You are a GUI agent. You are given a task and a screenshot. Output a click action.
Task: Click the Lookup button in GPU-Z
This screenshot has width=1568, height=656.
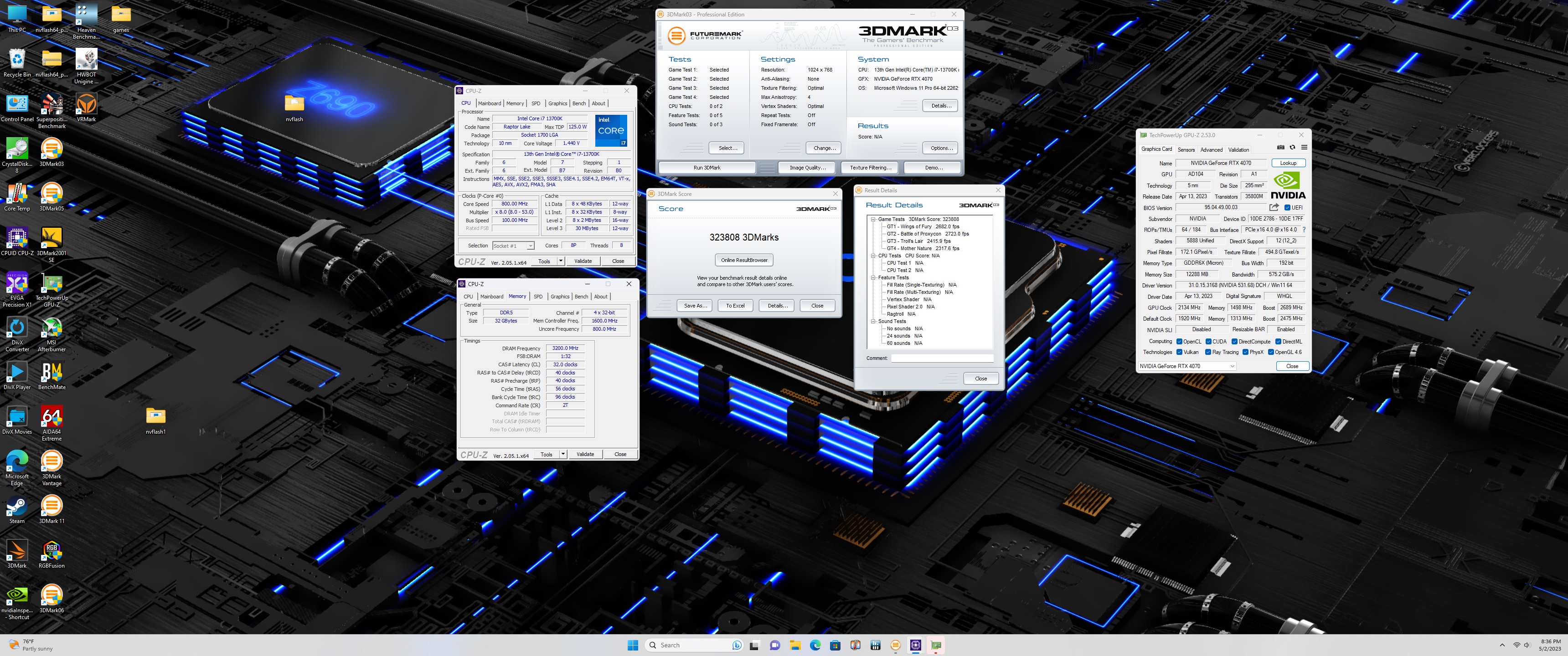(x=1288, y=163)
